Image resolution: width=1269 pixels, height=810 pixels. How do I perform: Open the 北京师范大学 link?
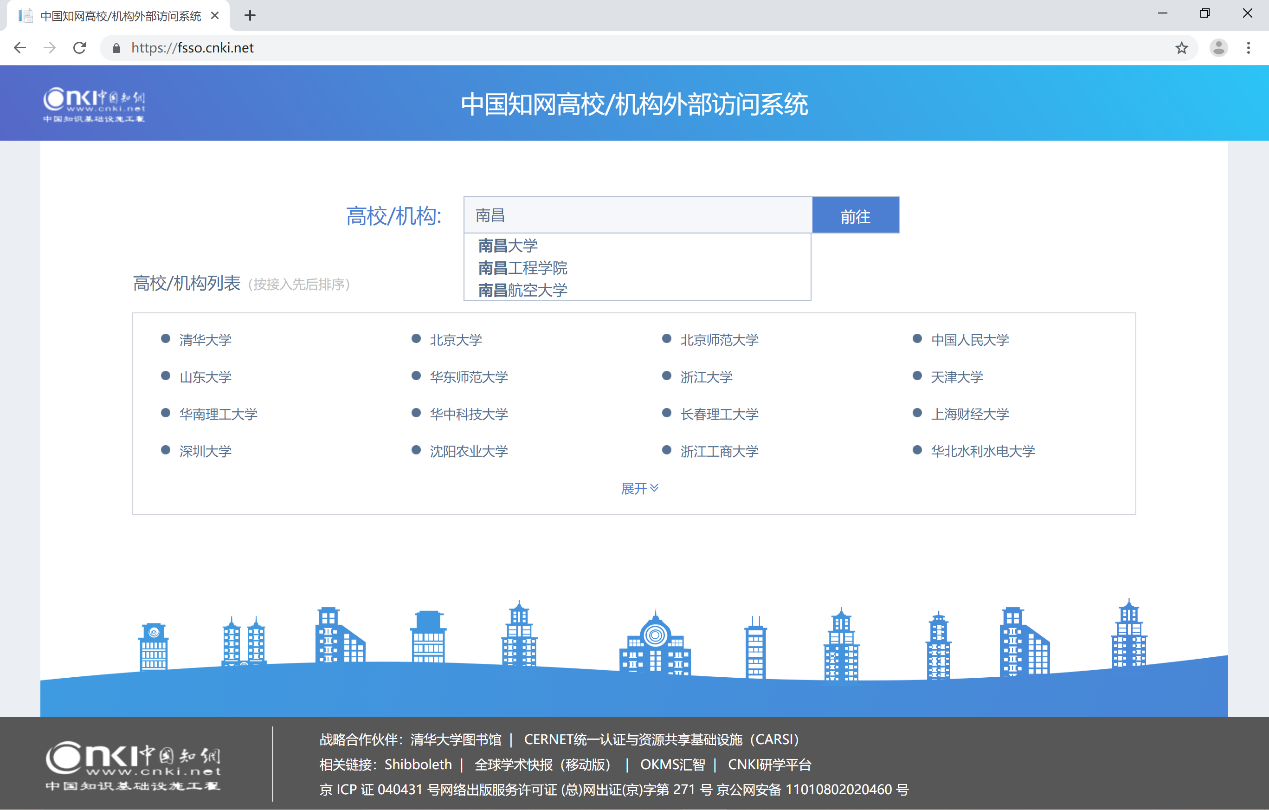(720, 340)
